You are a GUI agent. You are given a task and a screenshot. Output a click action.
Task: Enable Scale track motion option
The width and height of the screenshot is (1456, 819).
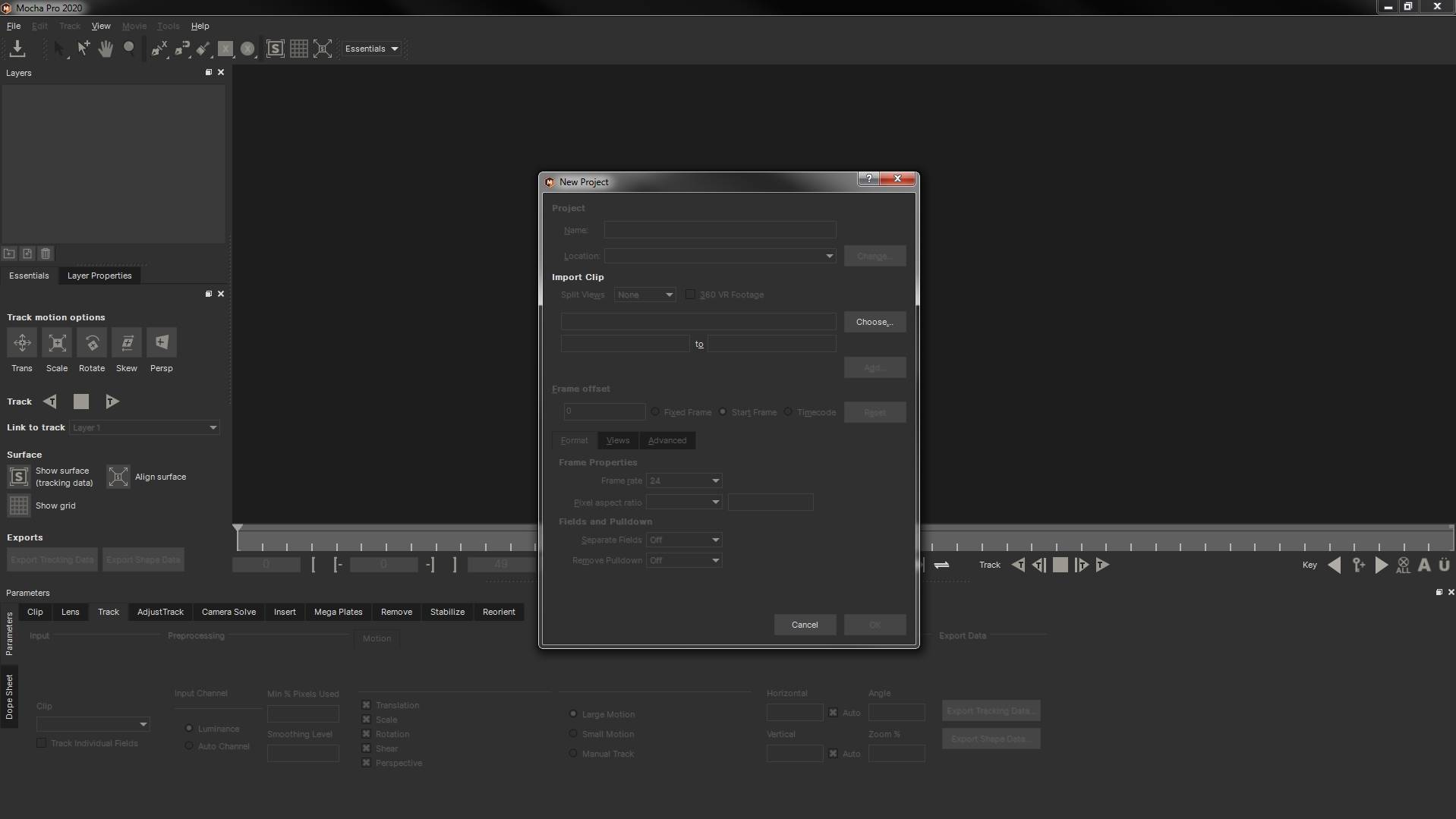click(x=57, y=342)
